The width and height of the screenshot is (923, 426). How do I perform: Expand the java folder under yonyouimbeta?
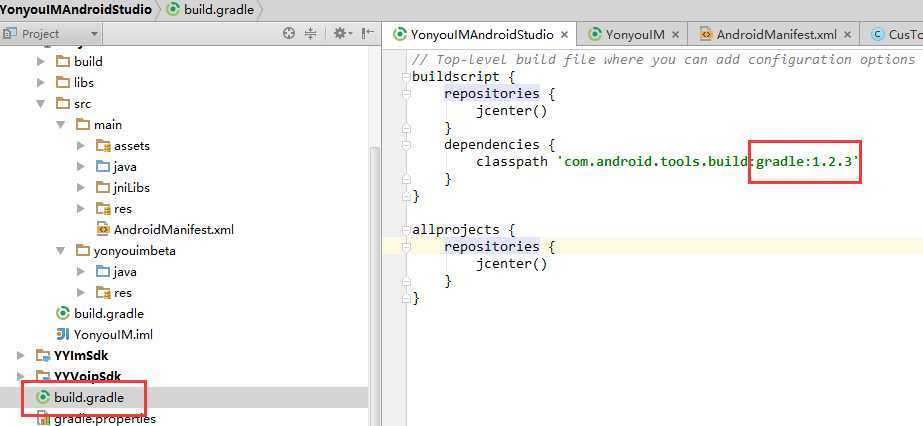[81, 272]
